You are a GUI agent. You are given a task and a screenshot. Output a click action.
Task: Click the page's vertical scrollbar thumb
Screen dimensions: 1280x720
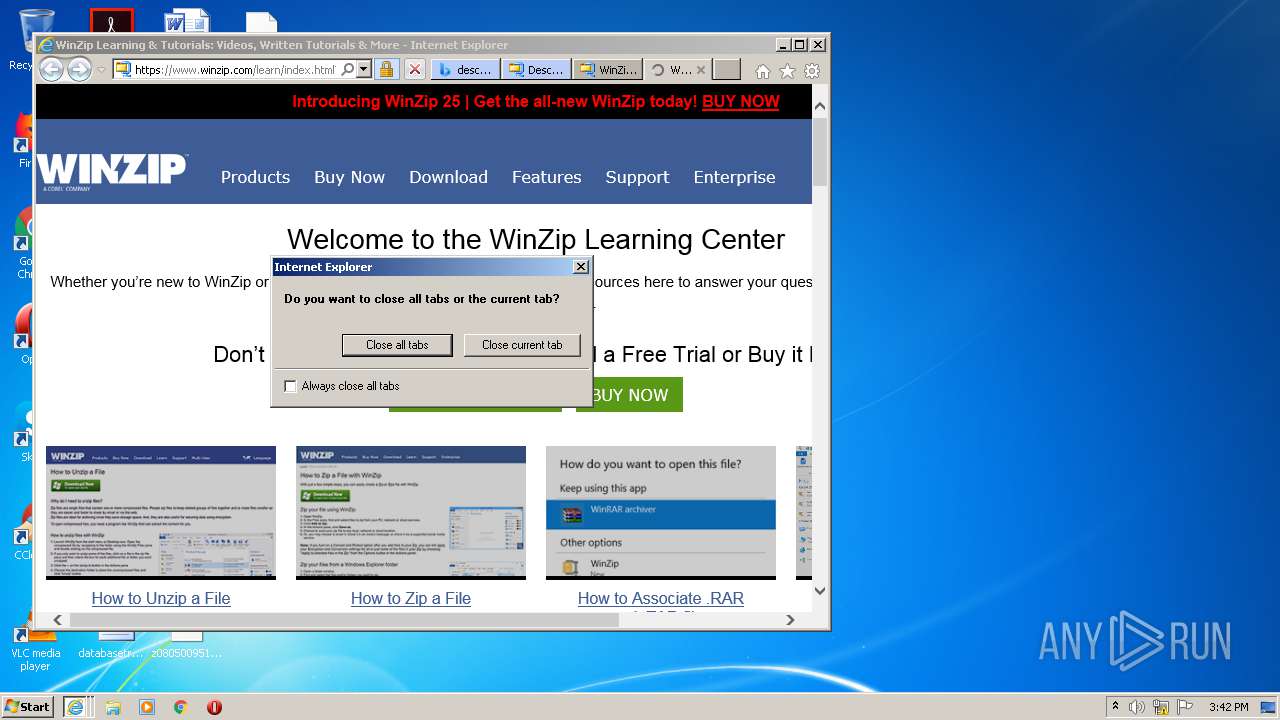click(x=820, y=152)
